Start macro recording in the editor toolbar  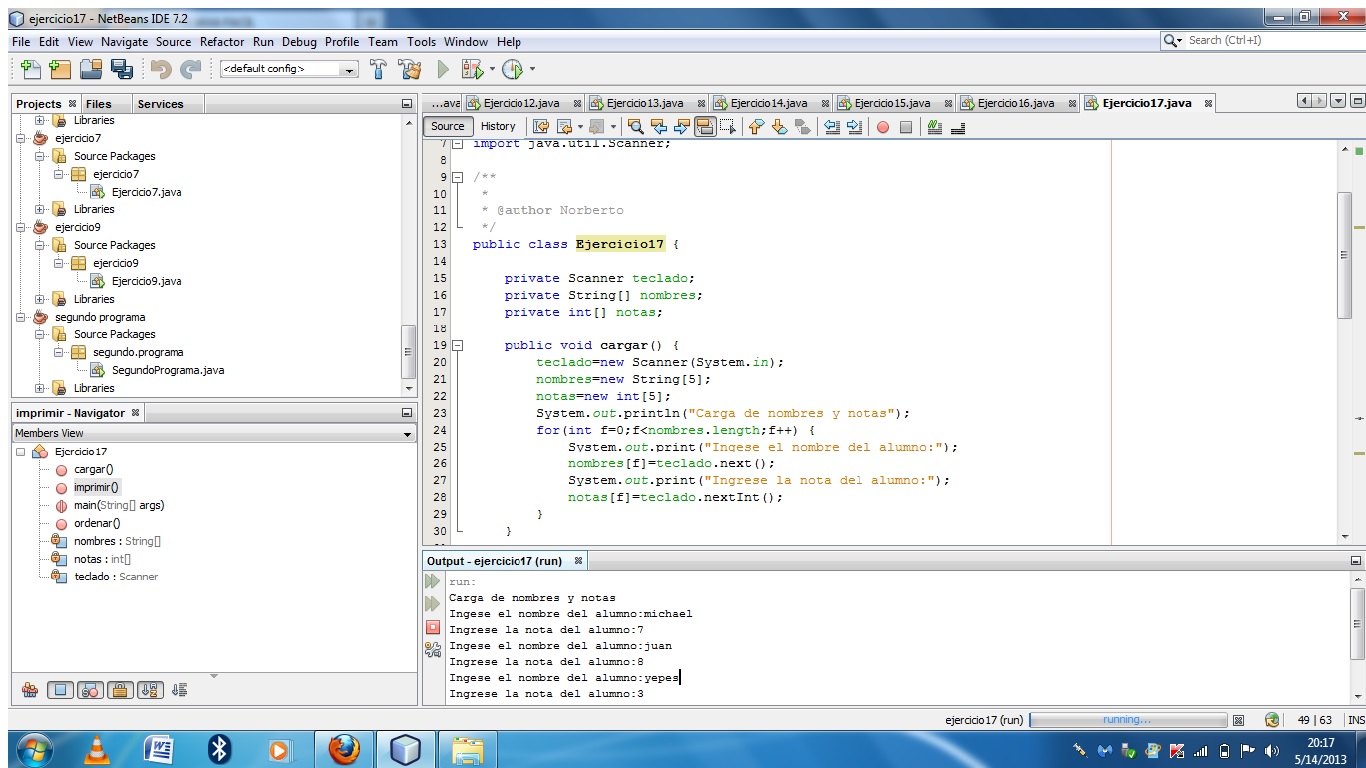(883, 127)
